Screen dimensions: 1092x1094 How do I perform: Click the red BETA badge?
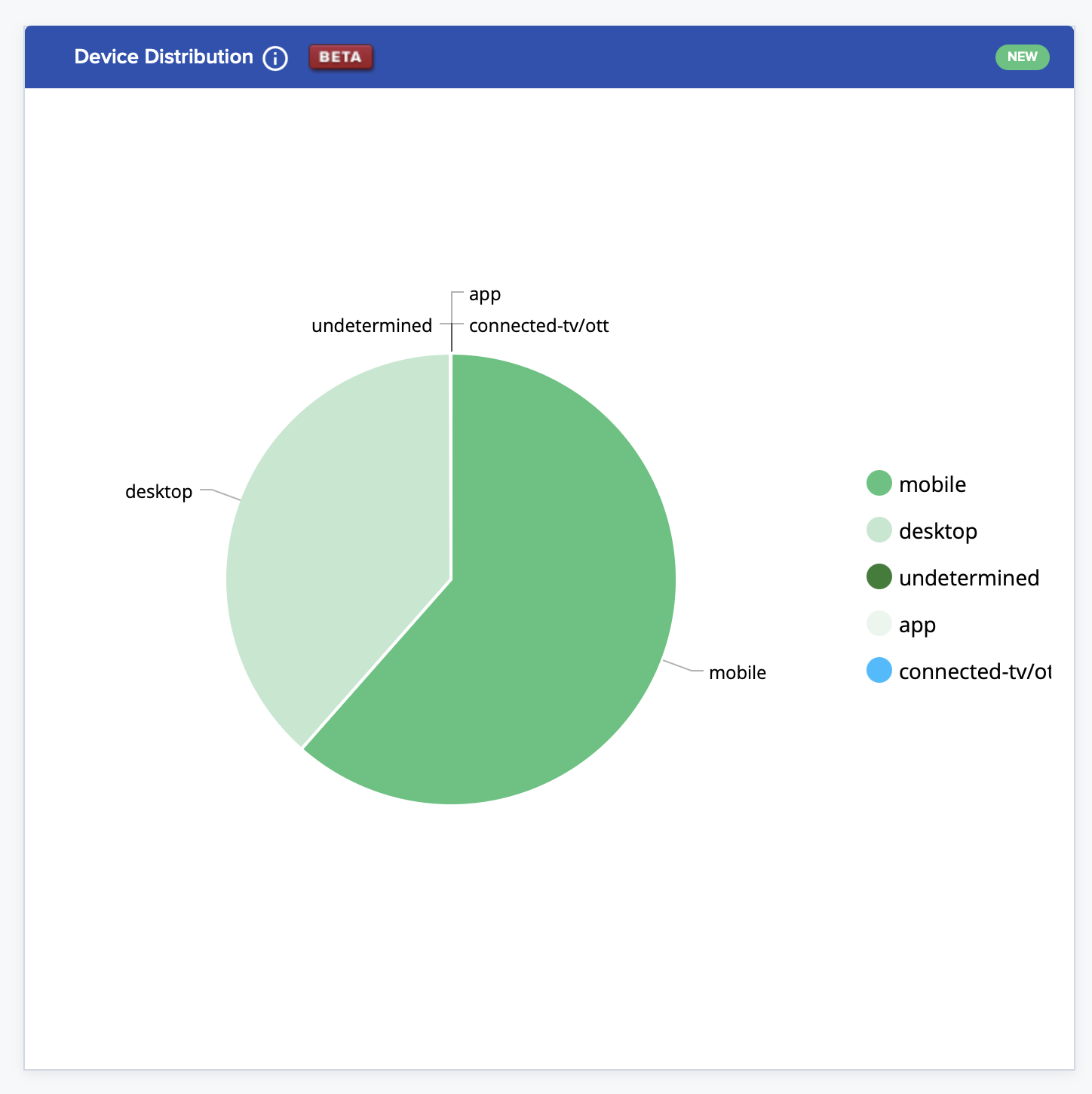coord(341,57)
